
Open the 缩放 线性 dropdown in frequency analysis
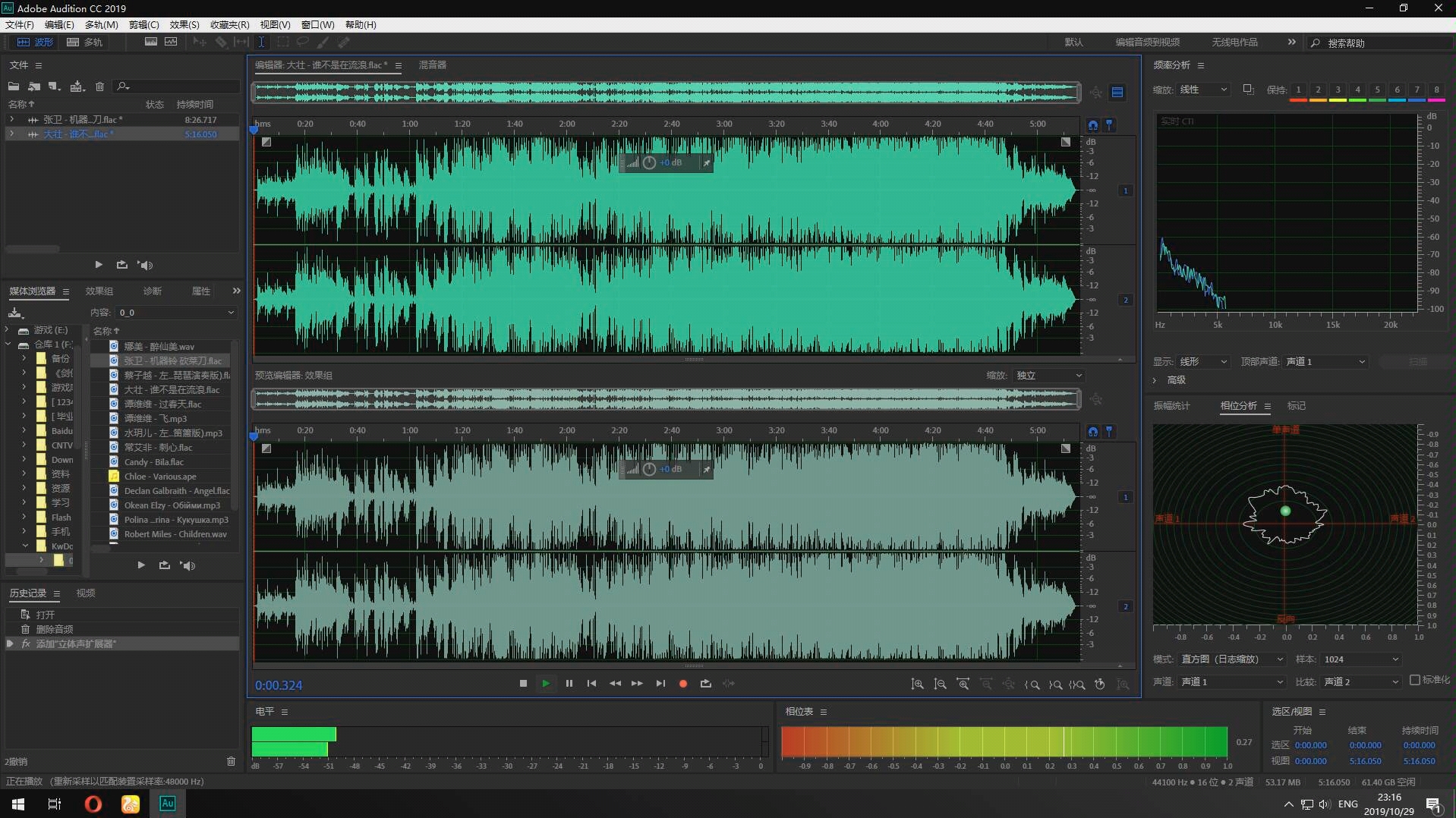click(x=1203, y=90)
